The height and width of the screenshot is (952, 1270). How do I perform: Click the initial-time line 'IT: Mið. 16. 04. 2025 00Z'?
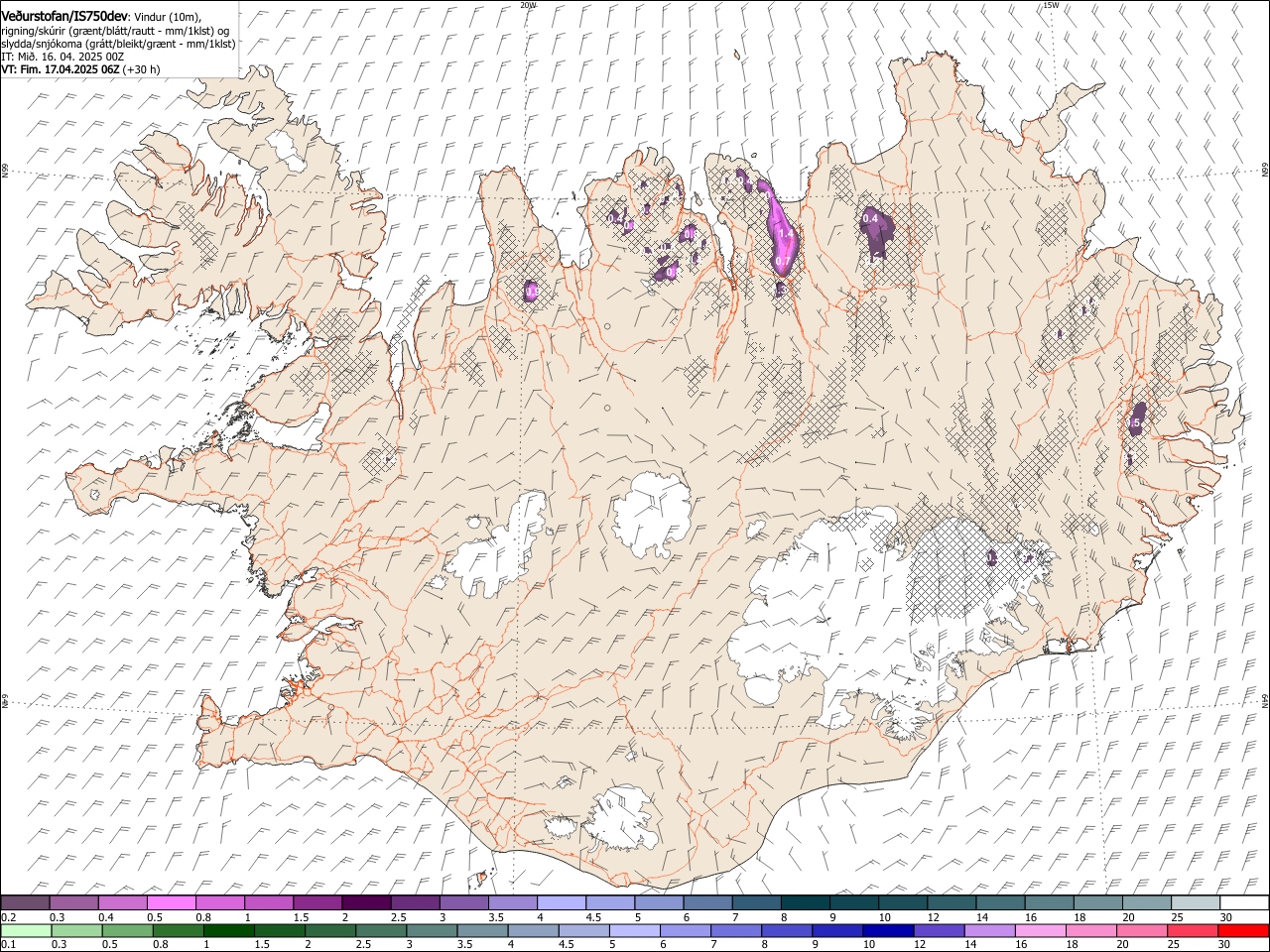[x=63, y=57]
